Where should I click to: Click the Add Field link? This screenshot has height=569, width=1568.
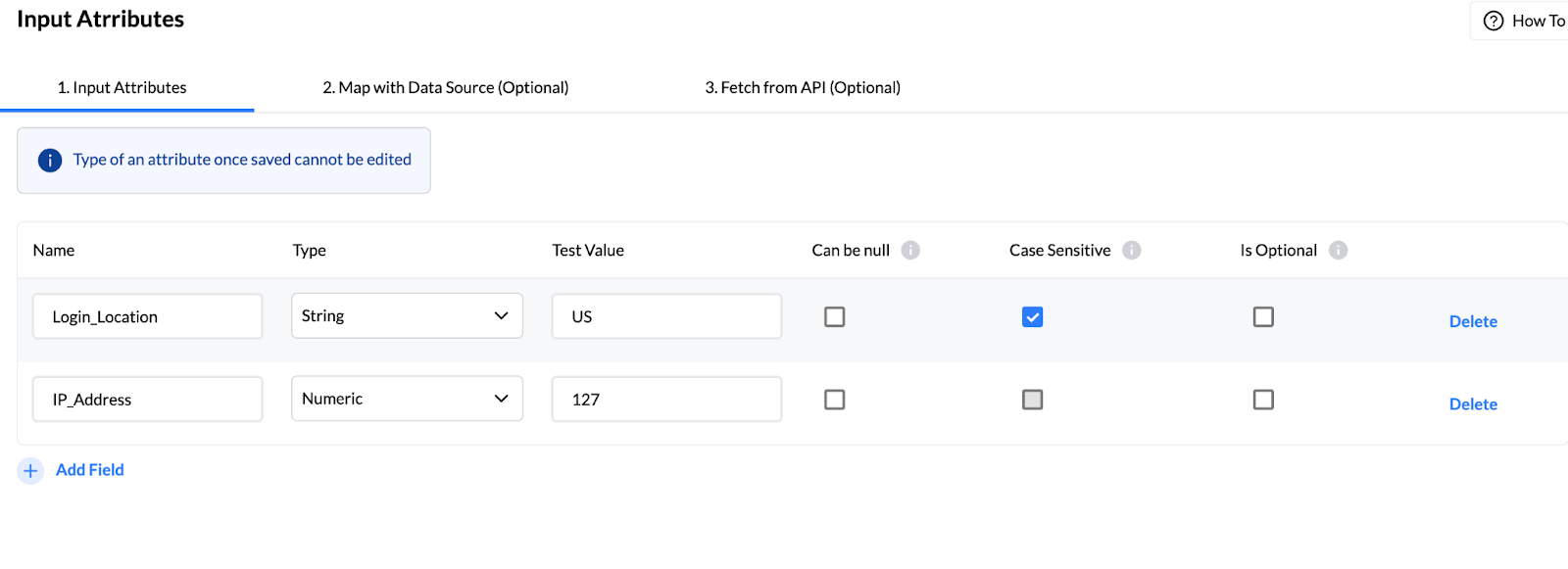90,470
